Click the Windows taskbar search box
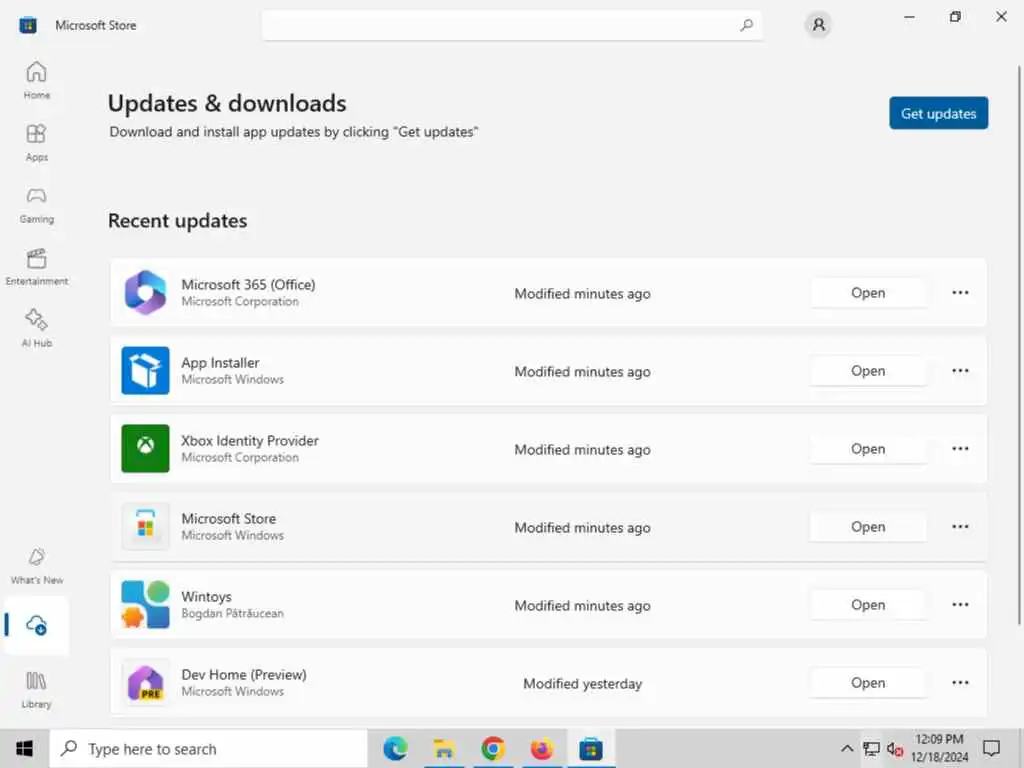This screenshot has width=1024, height=768. [x=209, y=748]
